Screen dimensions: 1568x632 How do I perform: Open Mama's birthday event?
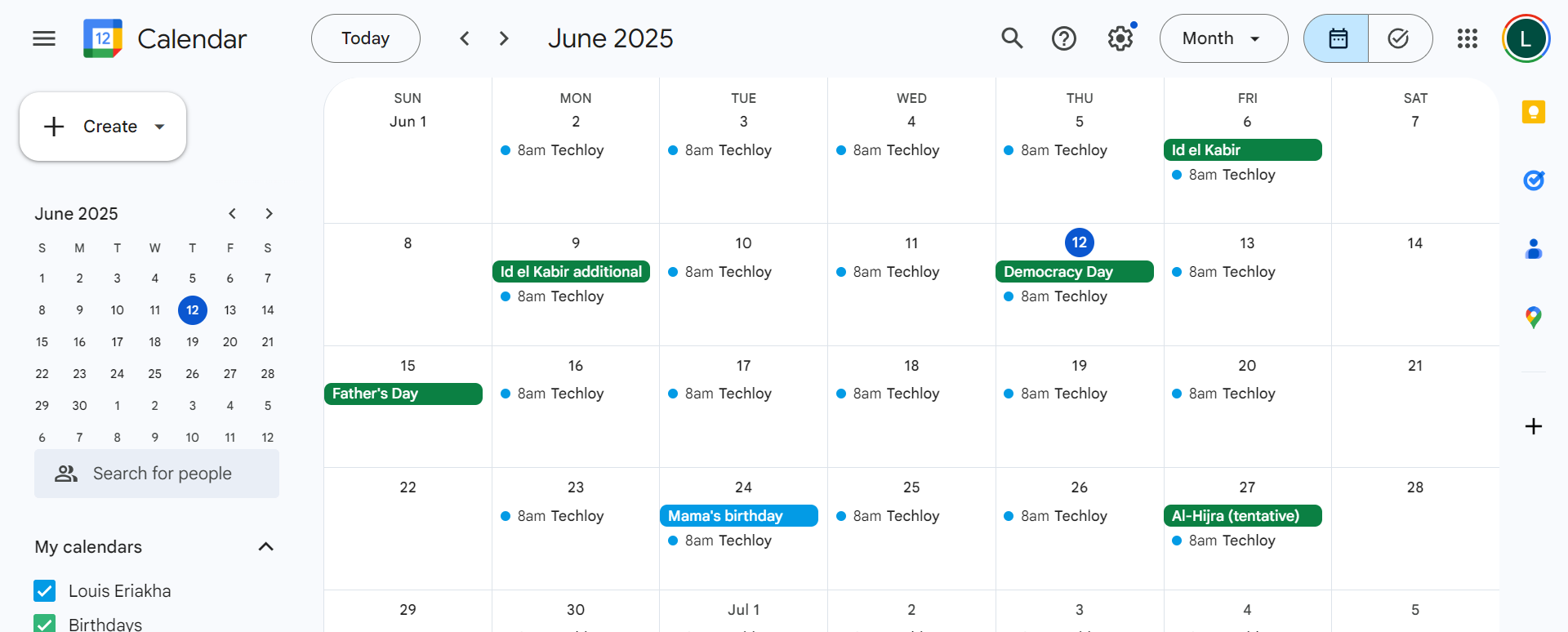(738, 516)
